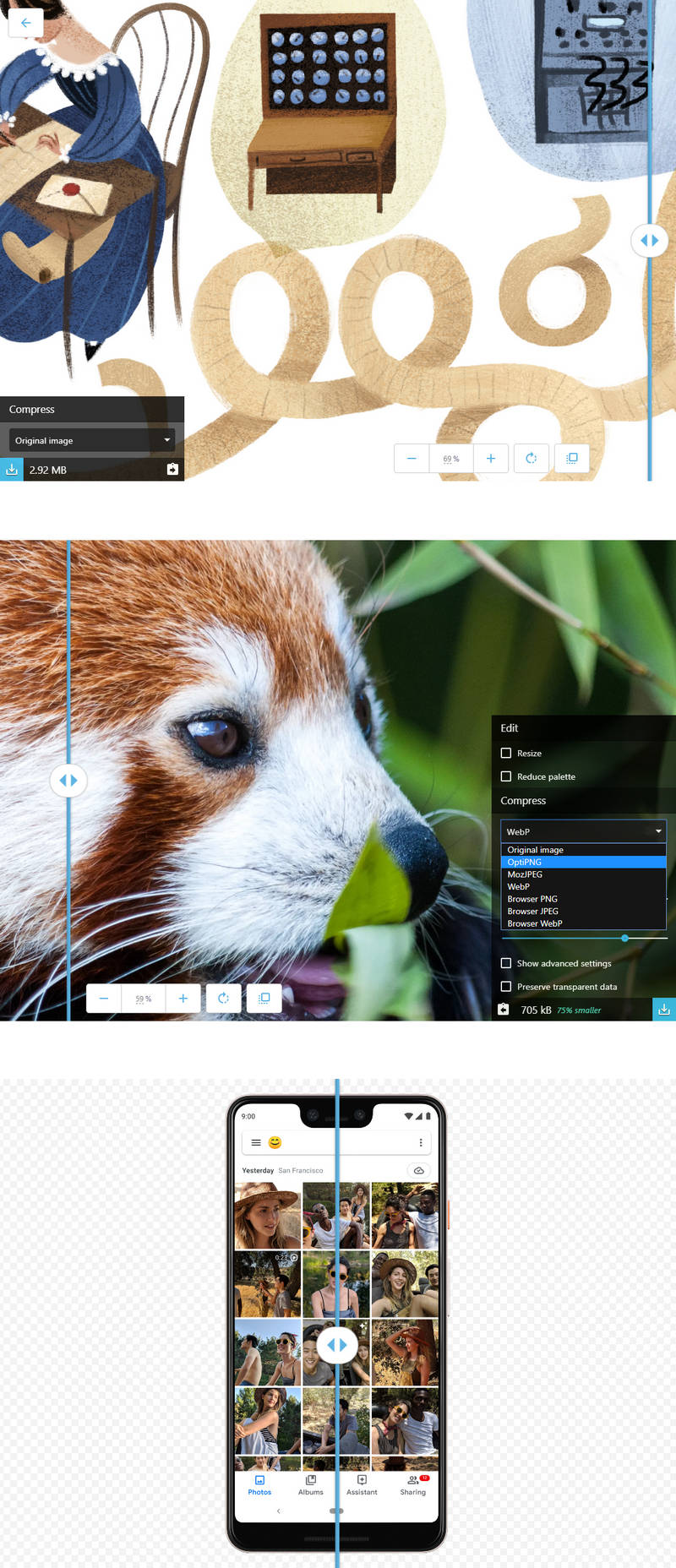Zoom out using minus beside 69 %

412,459
